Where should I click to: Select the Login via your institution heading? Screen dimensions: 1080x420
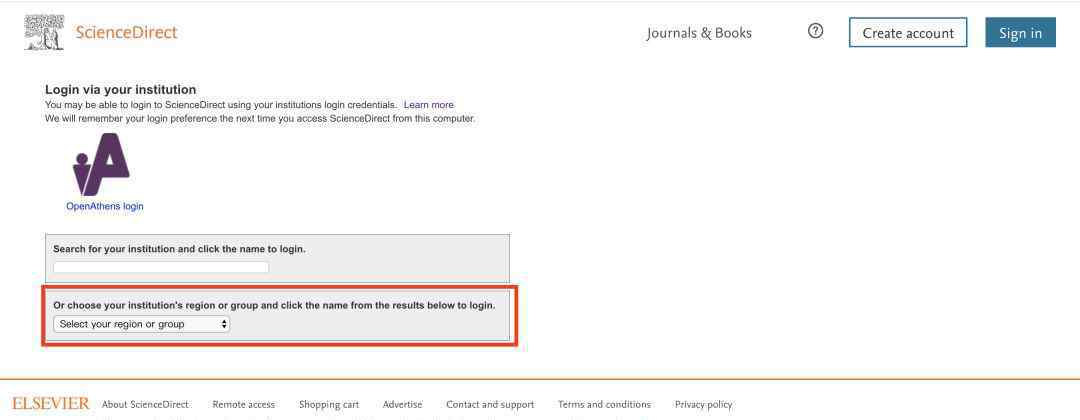pos(121,90)
